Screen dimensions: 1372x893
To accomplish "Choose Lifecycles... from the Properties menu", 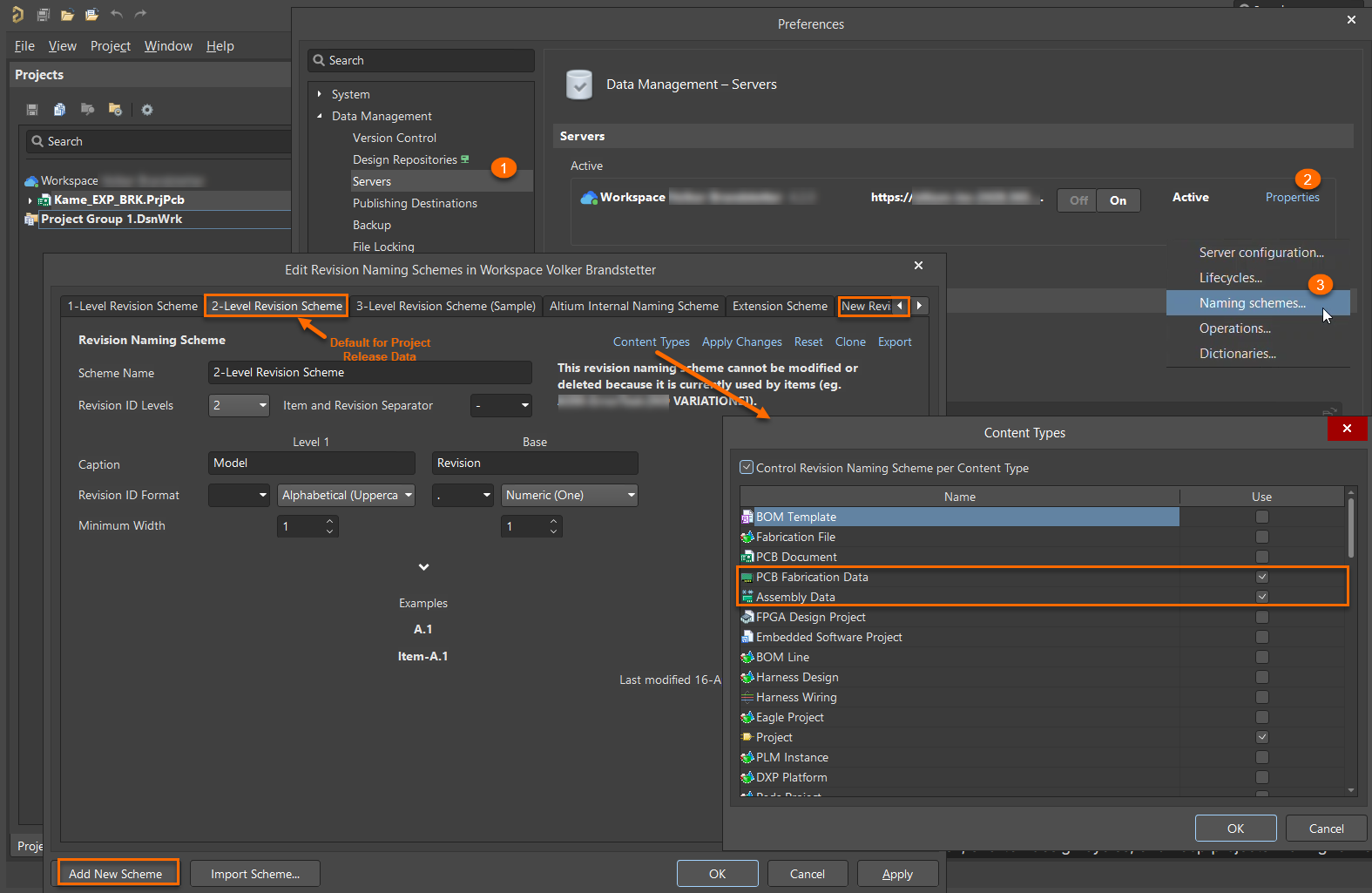I will (x=1230, y=278).
